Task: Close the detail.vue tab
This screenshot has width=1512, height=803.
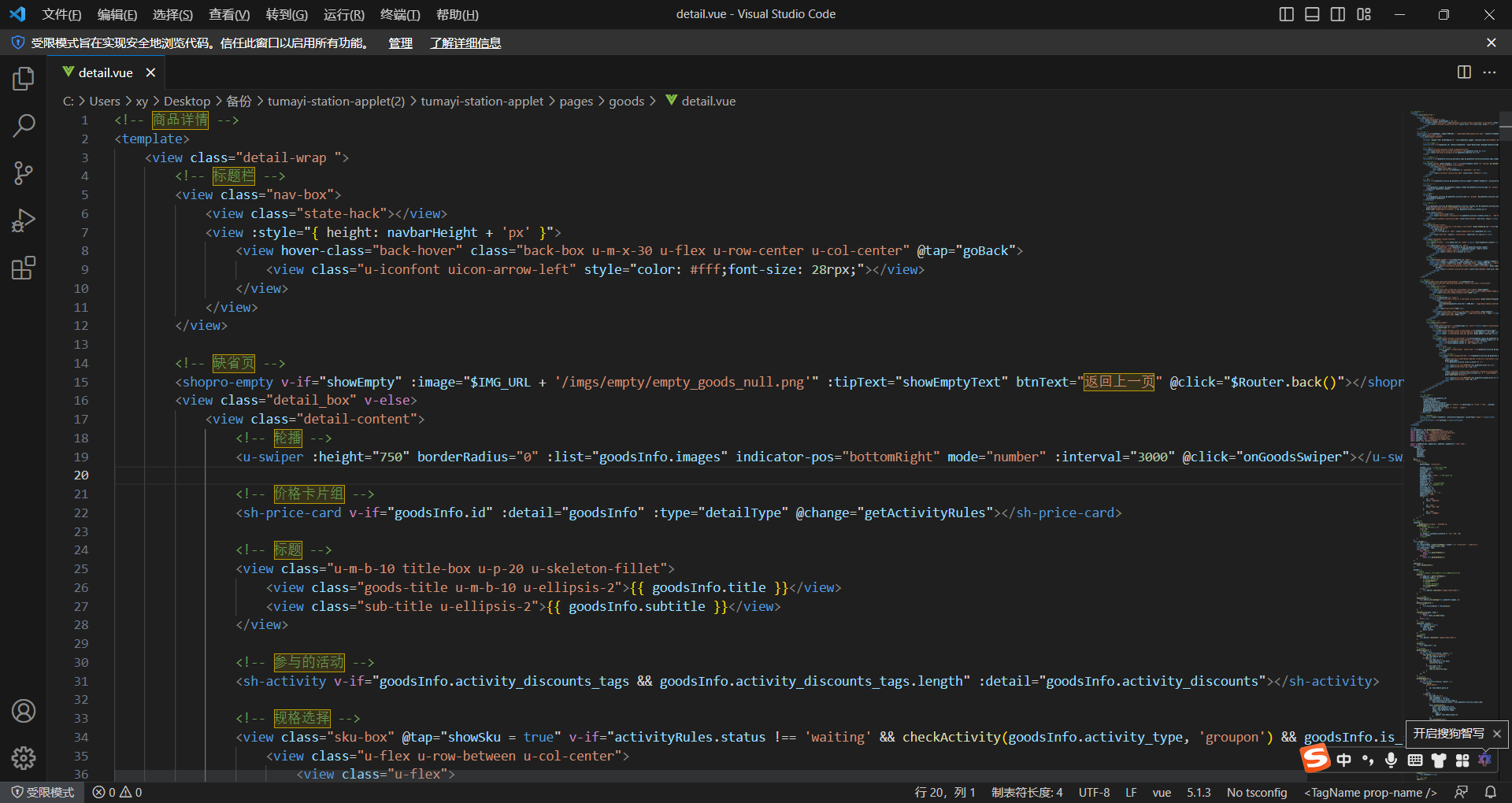Action: 150,72
